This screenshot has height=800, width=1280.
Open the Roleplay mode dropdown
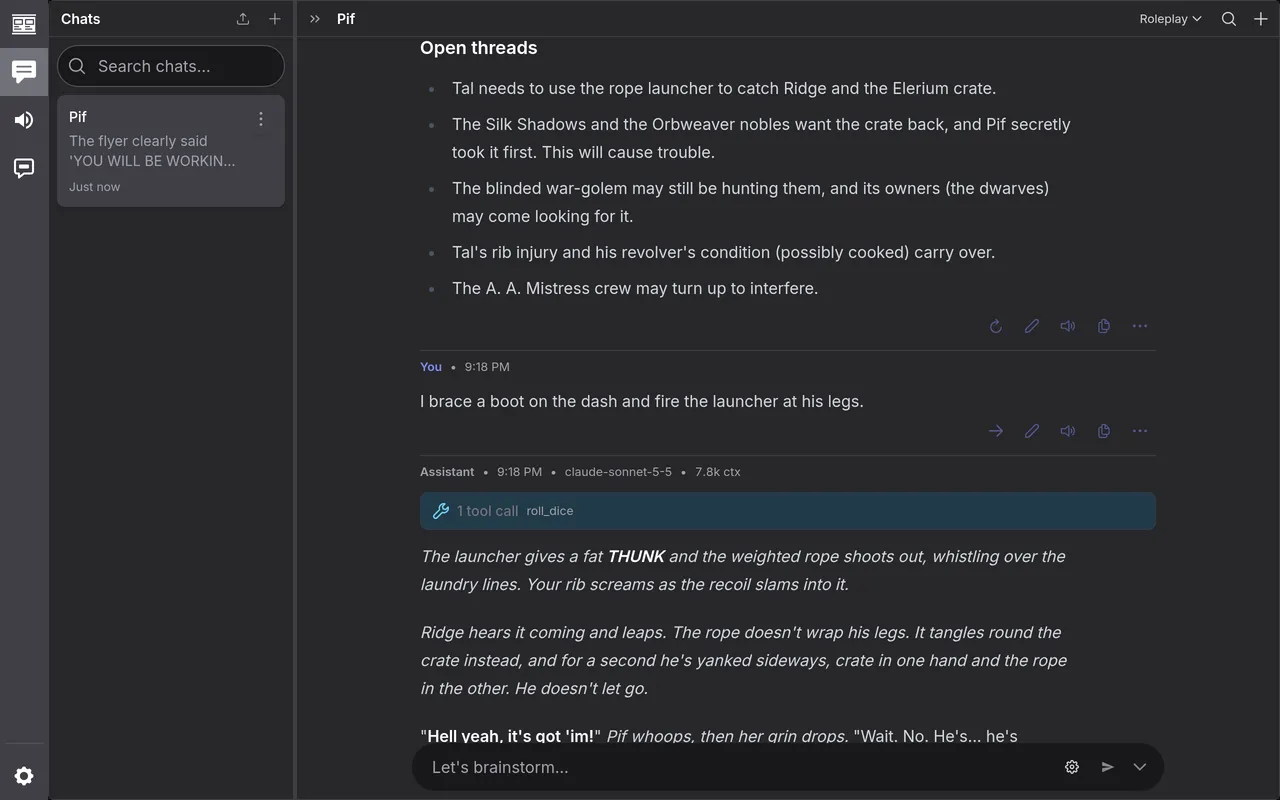tap(1170, 19)
